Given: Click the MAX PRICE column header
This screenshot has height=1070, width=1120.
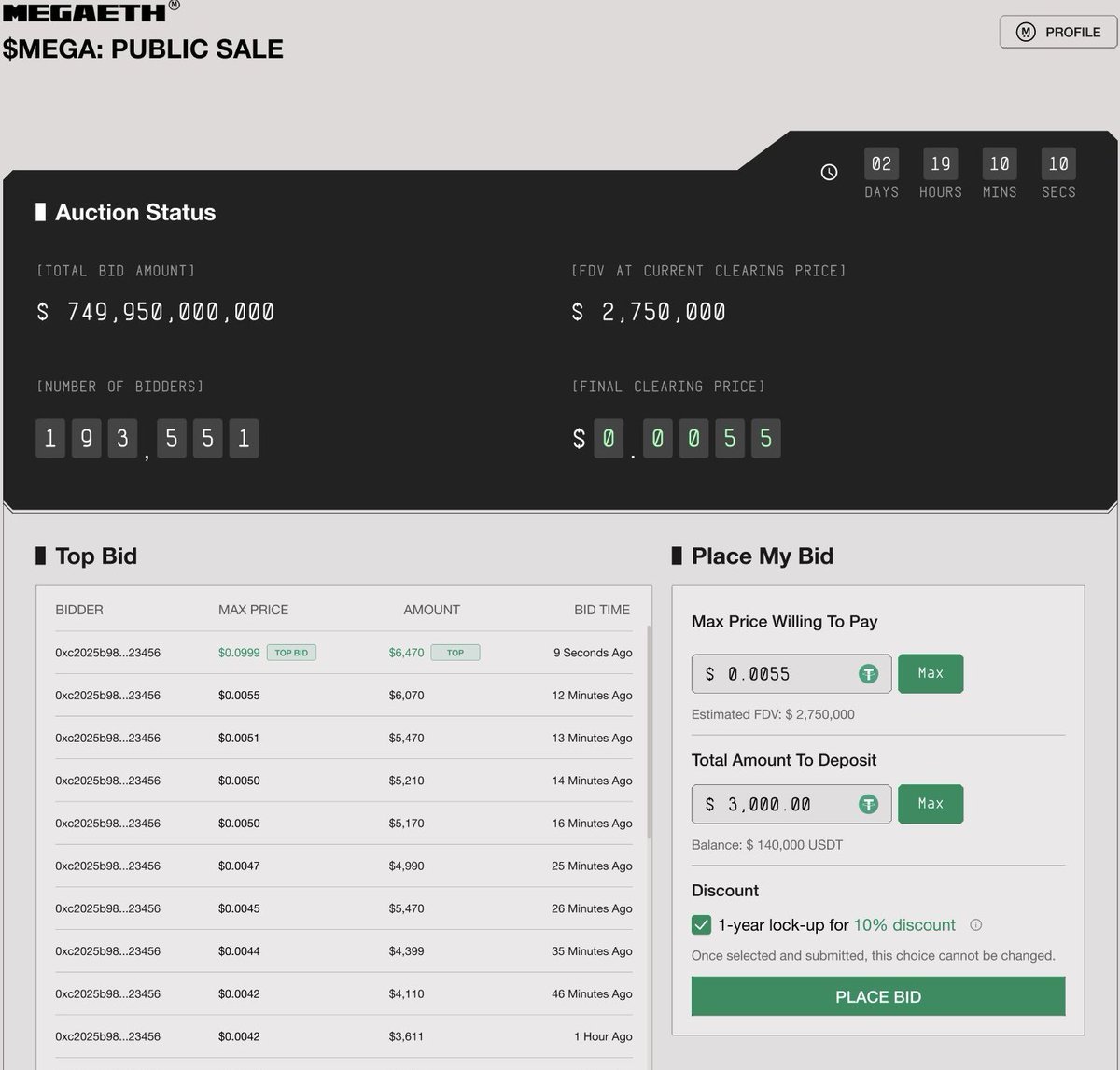Looking at the screenshot, I should tap(253, 610).
